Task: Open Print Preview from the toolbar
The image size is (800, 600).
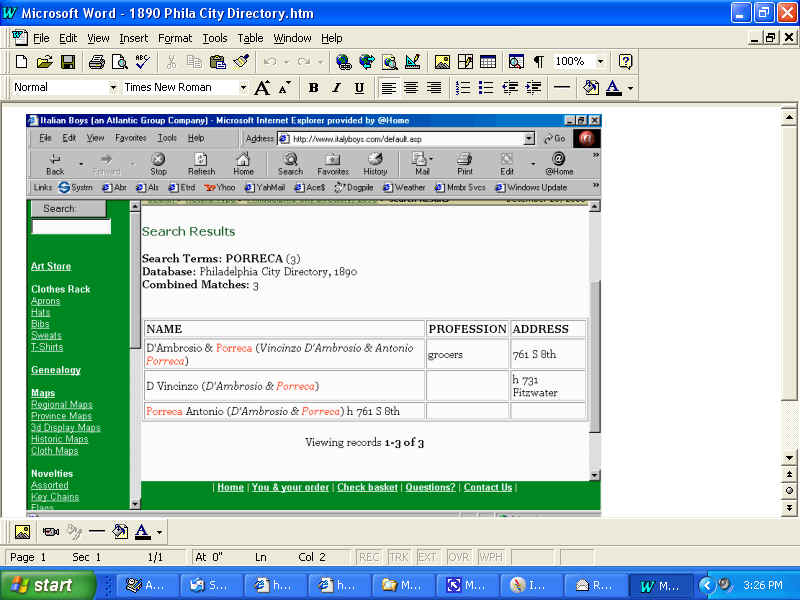Action: [120, 62]
